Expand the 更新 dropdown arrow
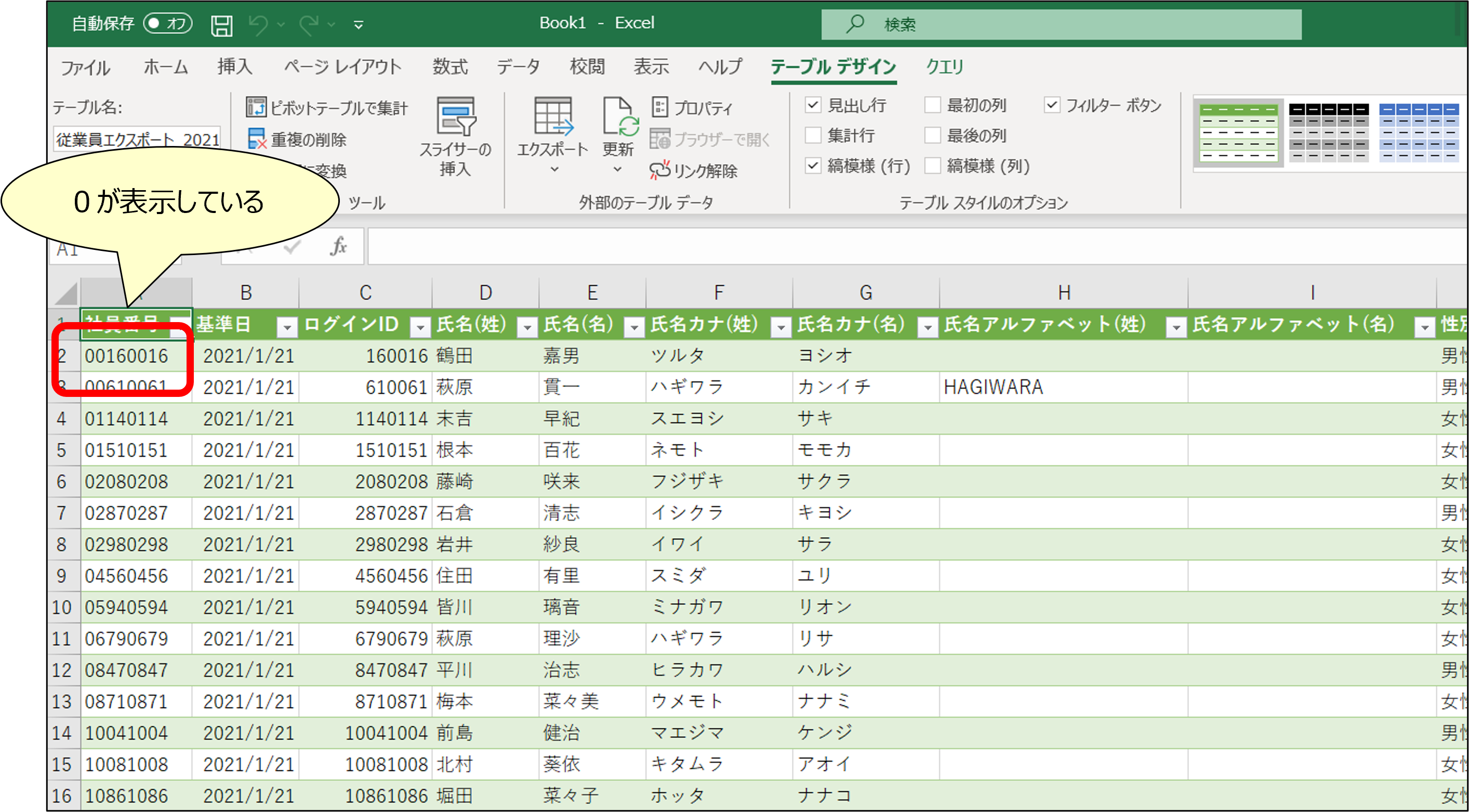Screen dimensions: 1469x812 [618, 169]
